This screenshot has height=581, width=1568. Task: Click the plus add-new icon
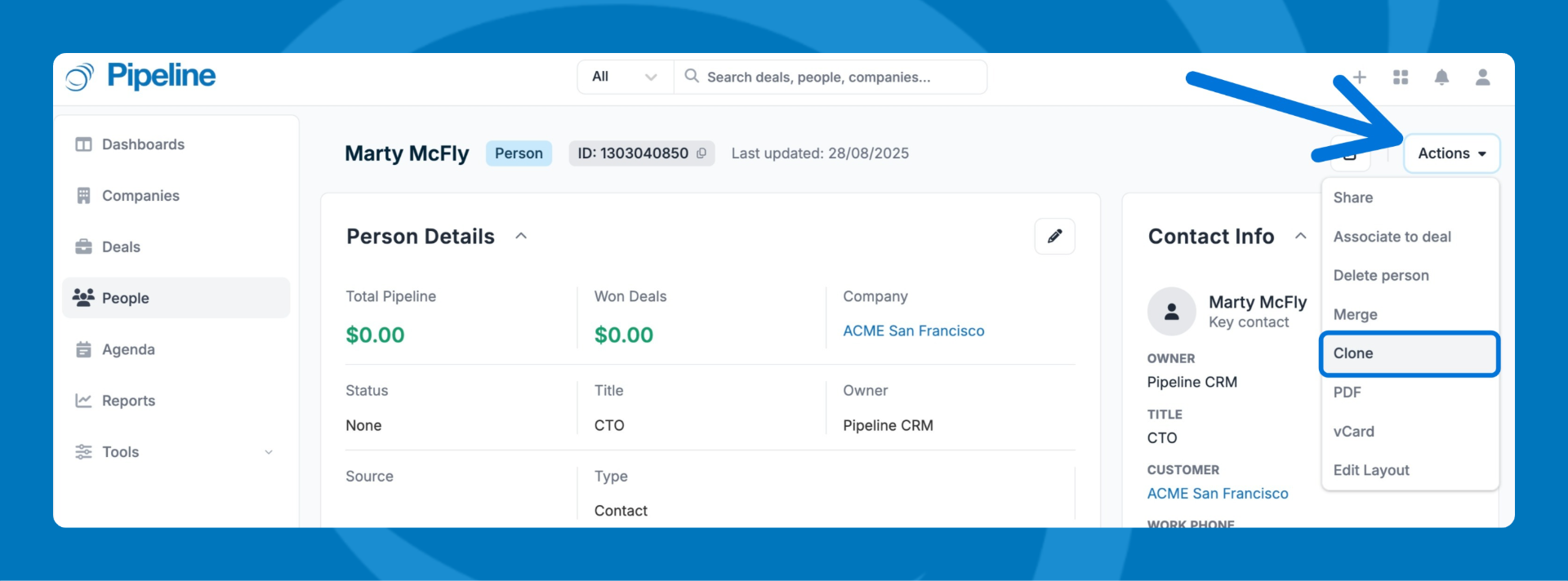click(x=1360, y=77)
